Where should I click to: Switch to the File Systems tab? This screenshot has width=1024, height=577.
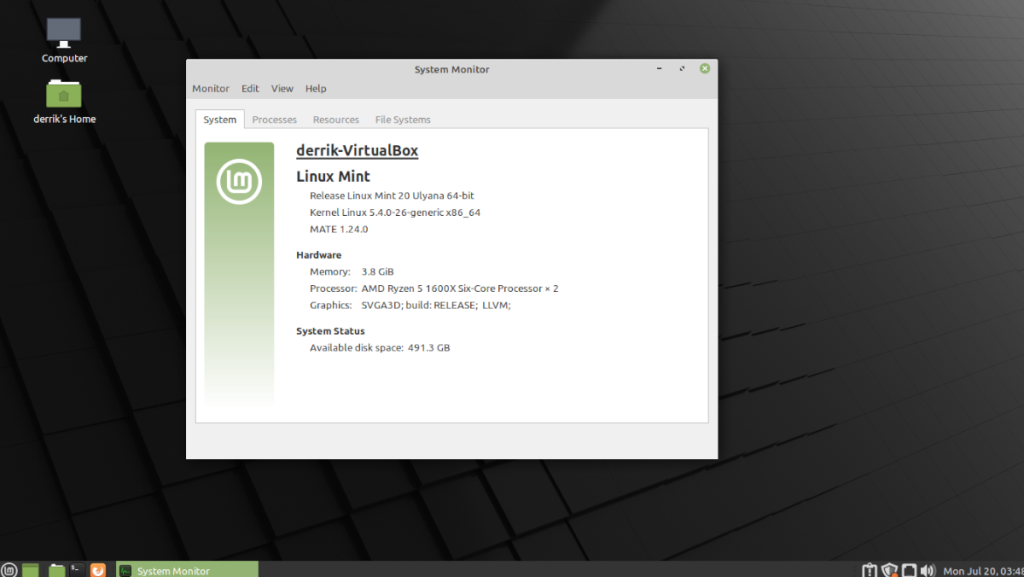tap(402, 119)
